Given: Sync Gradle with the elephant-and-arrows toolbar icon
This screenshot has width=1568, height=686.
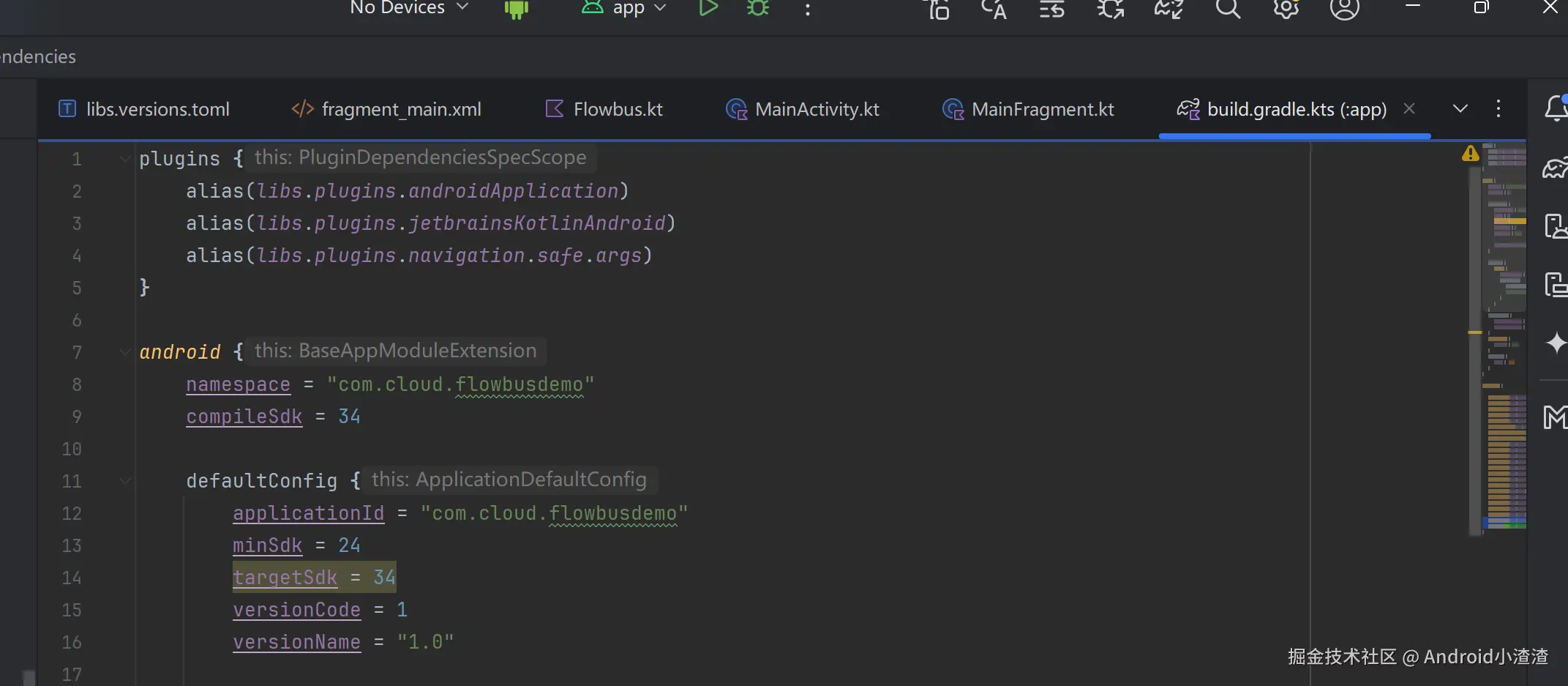Looking at the screenshot, I should 1169,9.
